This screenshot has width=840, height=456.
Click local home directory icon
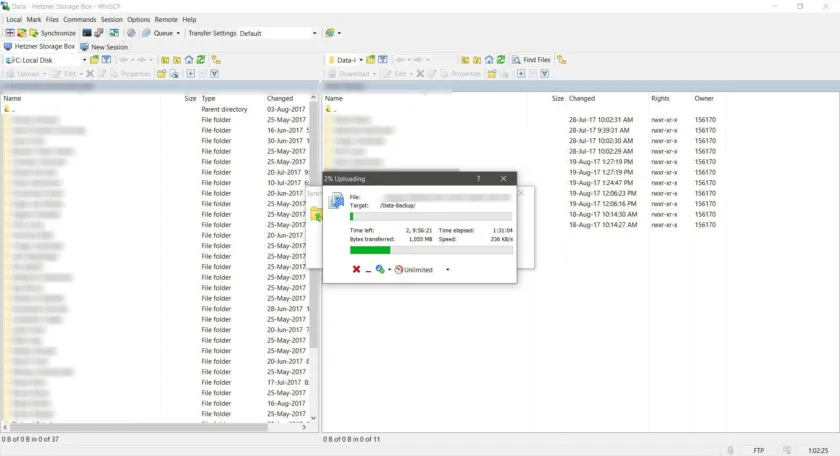pos(189,60)
